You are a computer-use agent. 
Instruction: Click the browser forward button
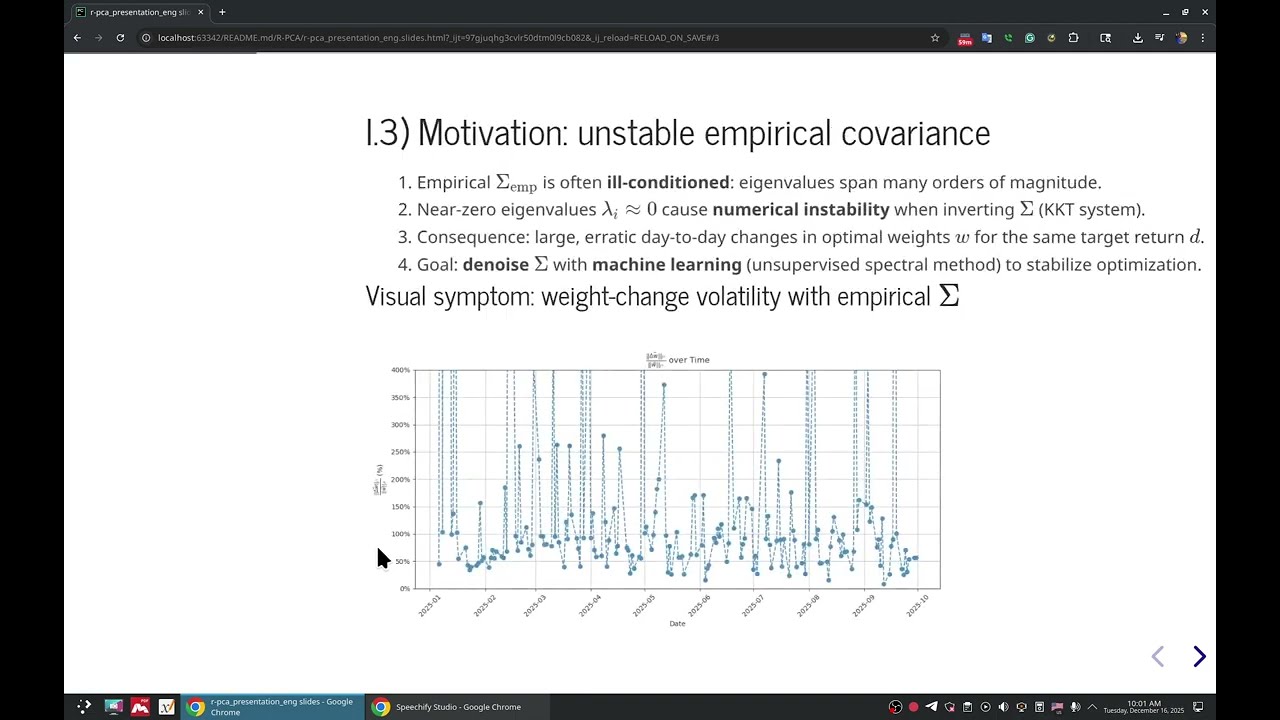98,38
